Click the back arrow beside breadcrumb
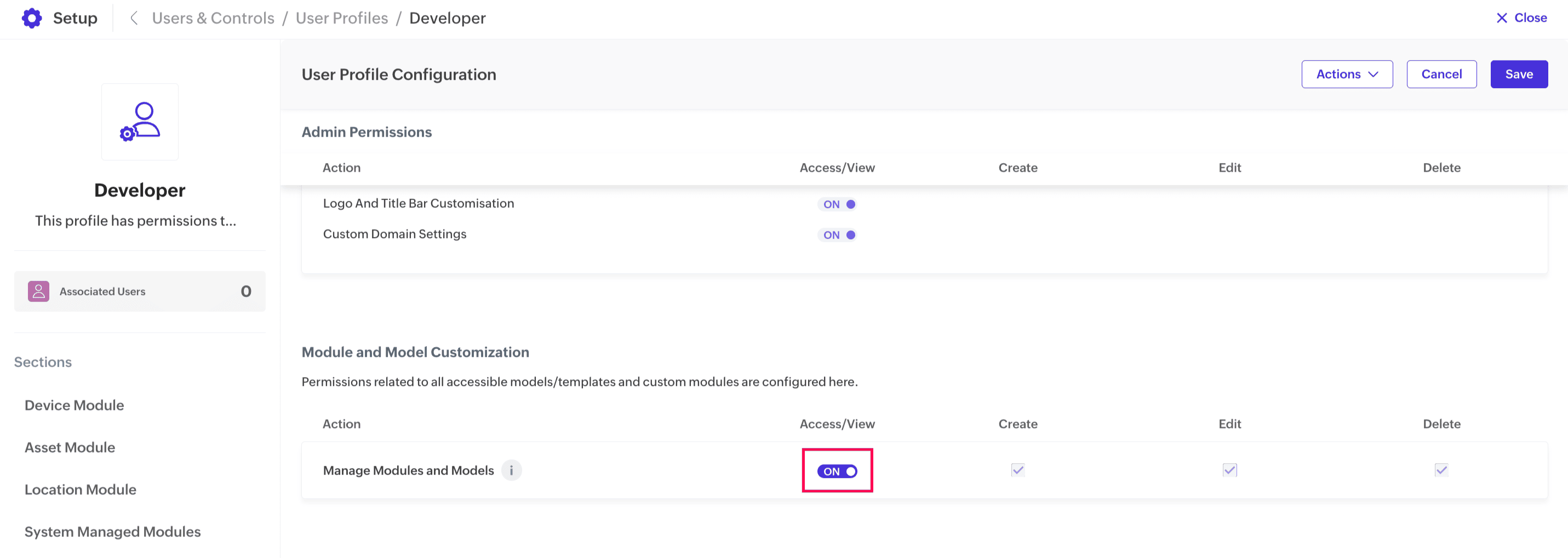1568x558 pixels. click(134, 18)
